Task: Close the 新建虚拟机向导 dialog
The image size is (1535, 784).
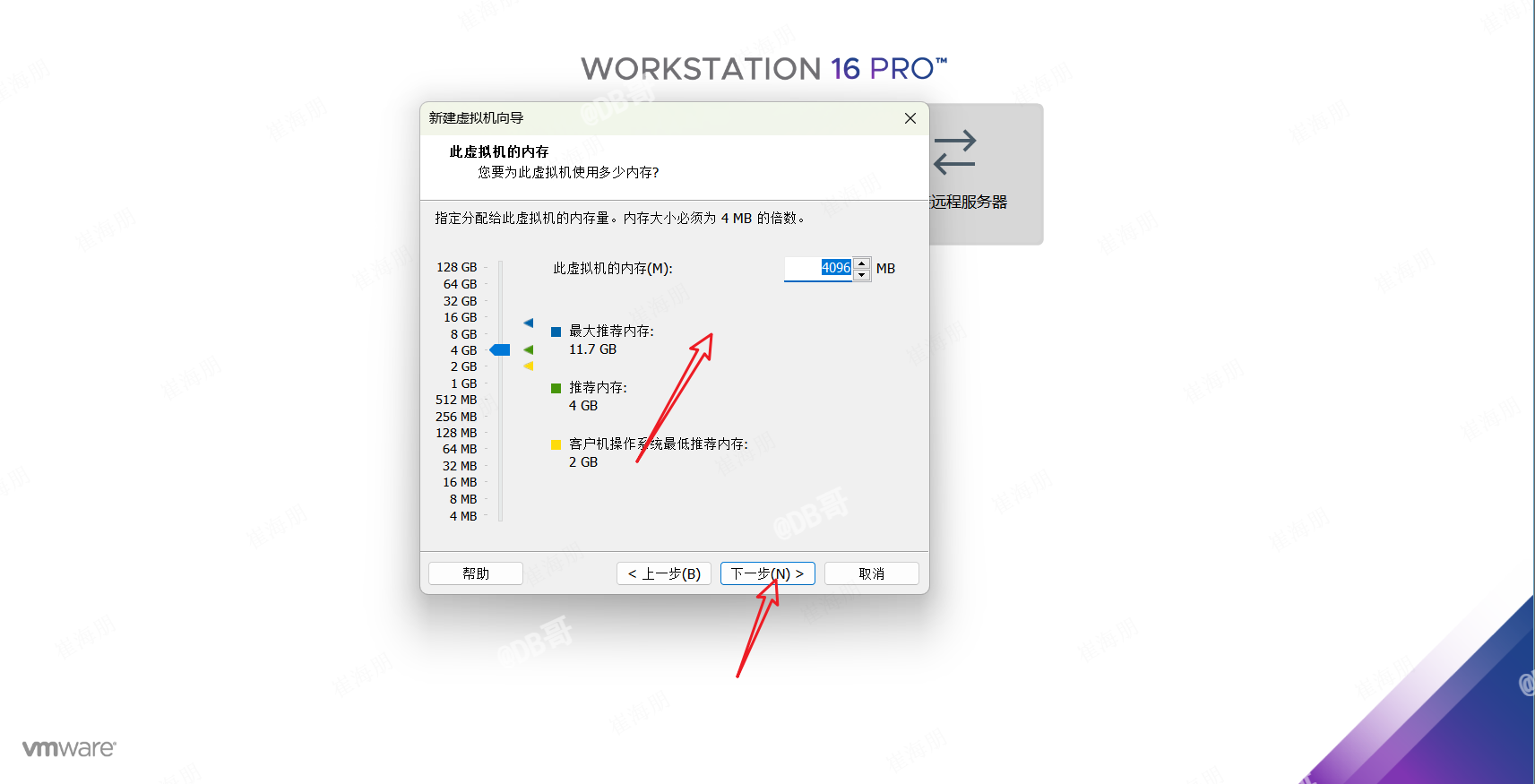Action: coord(910,118)
